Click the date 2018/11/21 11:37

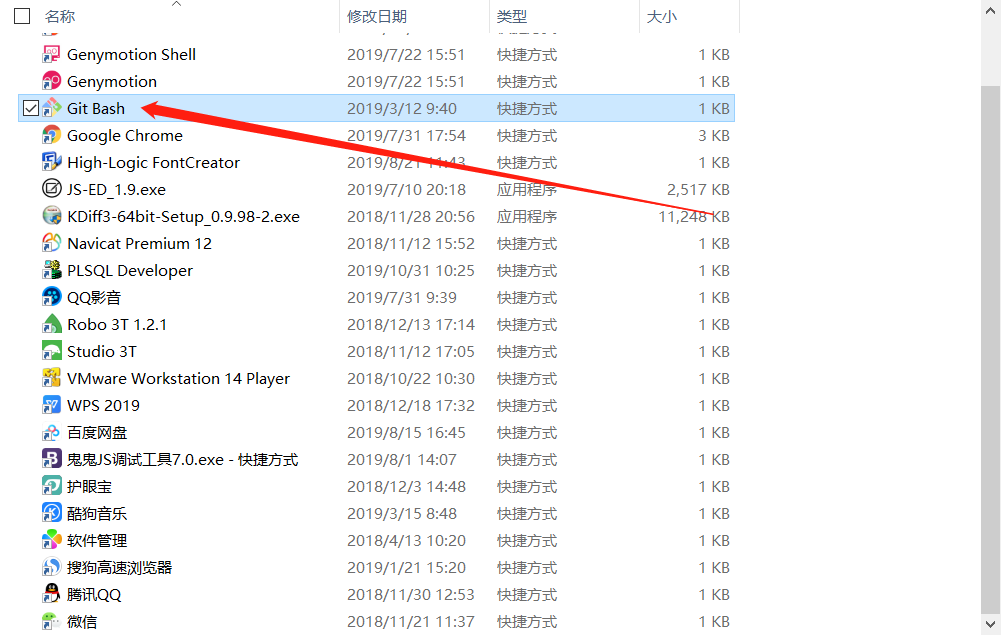click(410, 622)
